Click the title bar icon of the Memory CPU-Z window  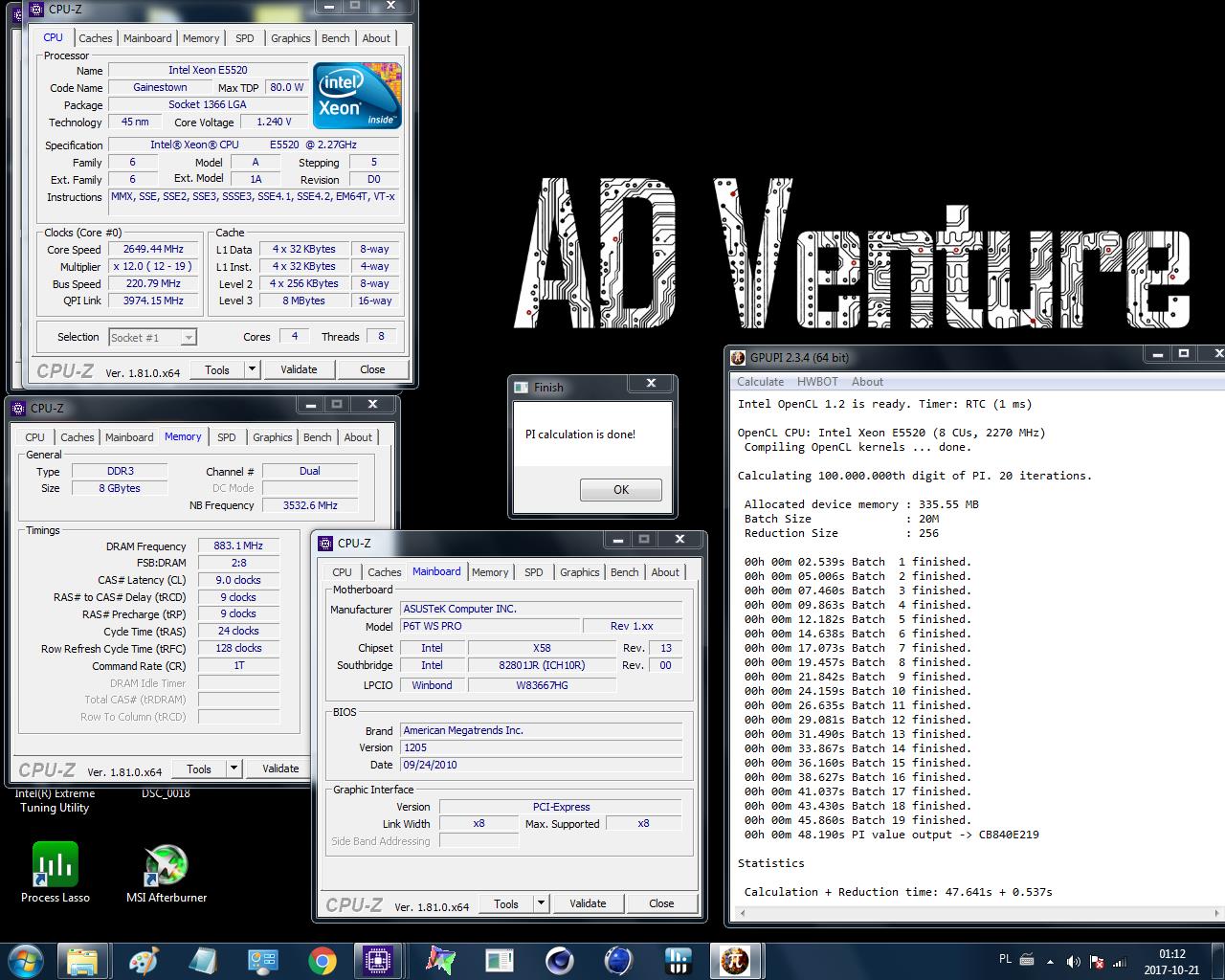[x=18, y=408]
